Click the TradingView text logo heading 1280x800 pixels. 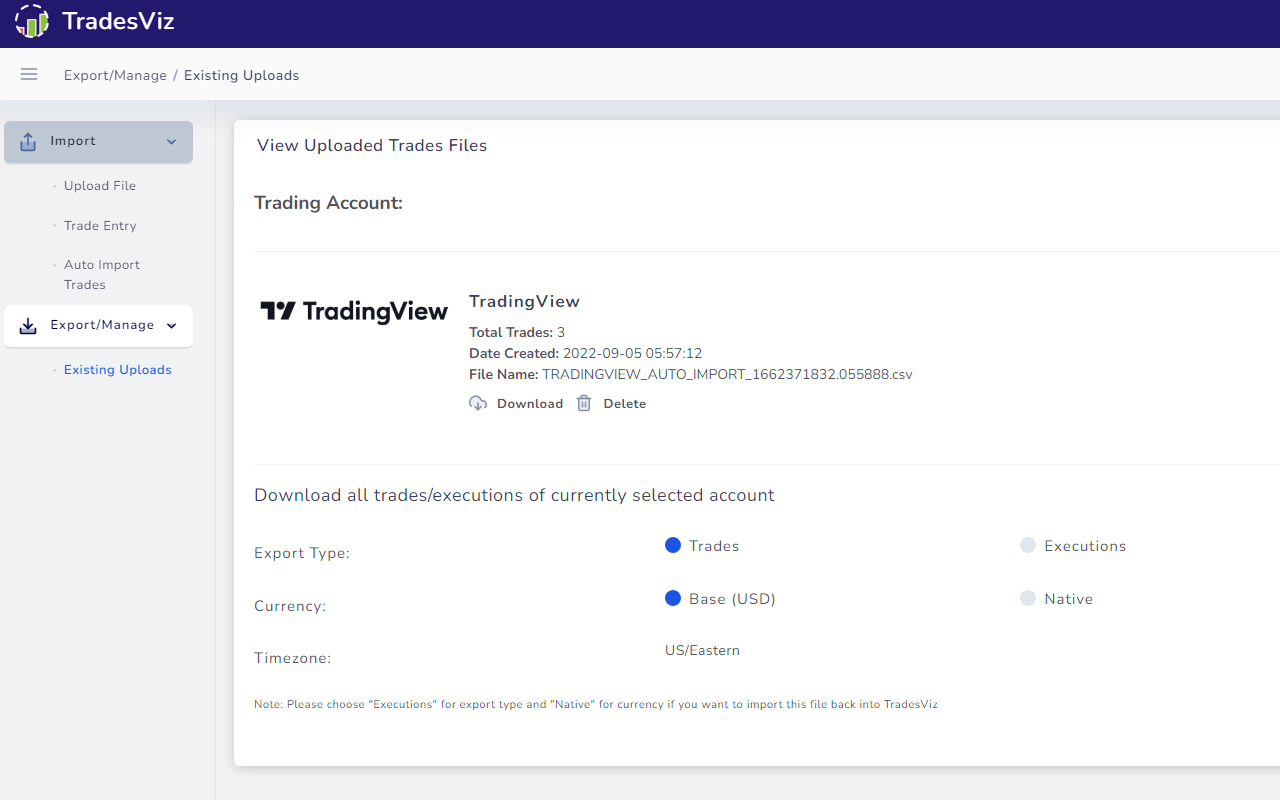click(x=524, y=301)
